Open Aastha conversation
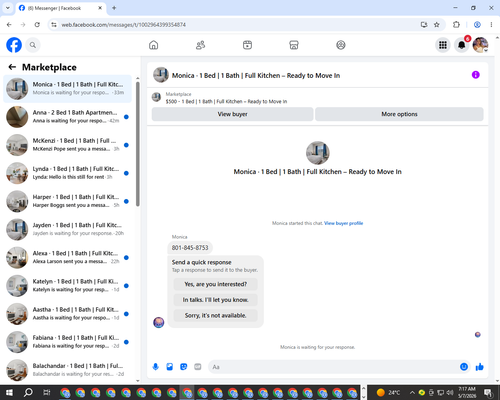Viewport: 500px width, 400px height. click(67, 314)
